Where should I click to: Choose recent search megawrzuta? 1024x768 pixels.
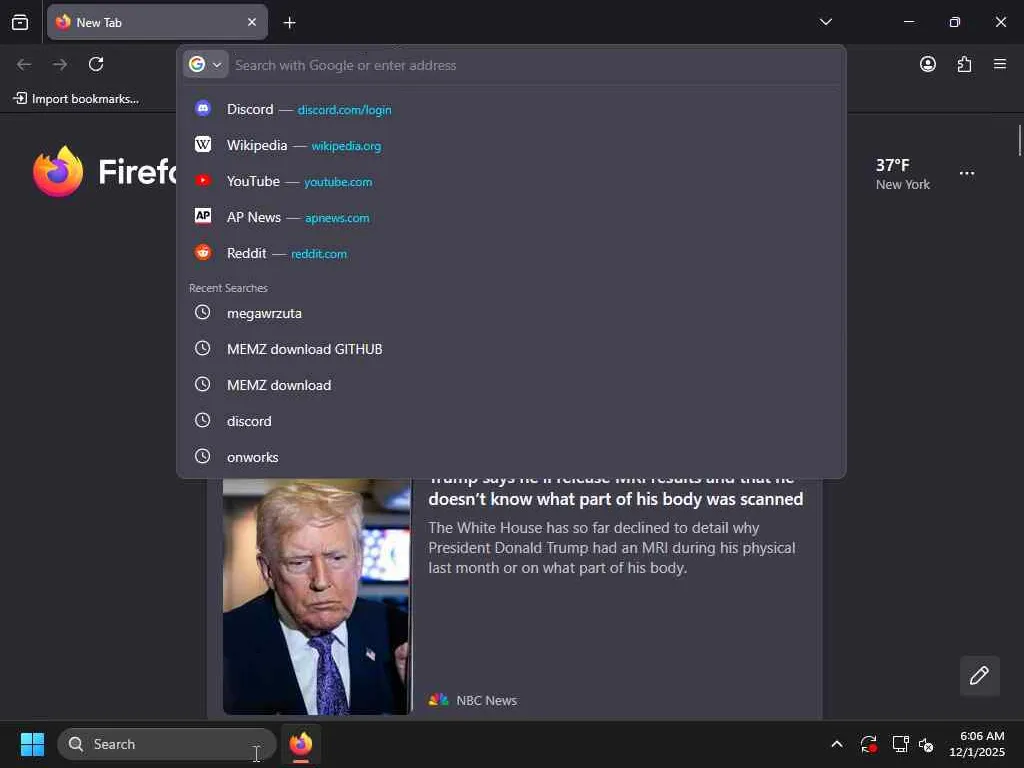click(511, 313)
